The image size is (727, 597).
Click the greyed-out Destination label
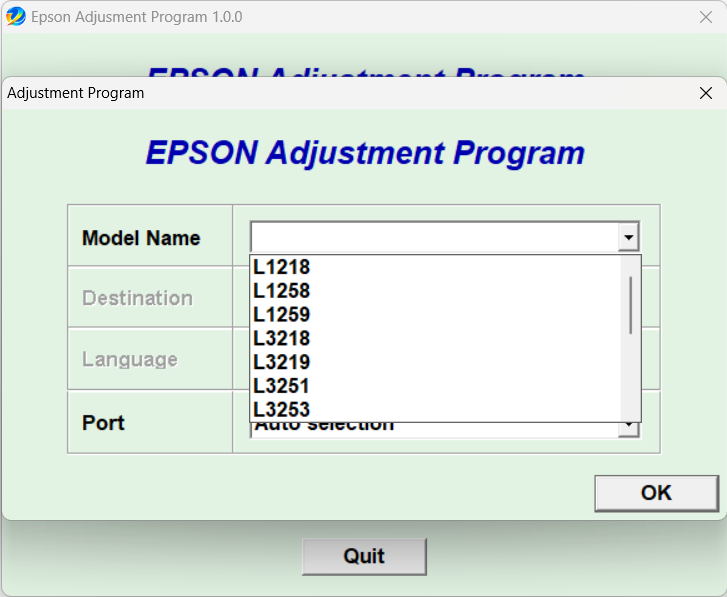137,298
